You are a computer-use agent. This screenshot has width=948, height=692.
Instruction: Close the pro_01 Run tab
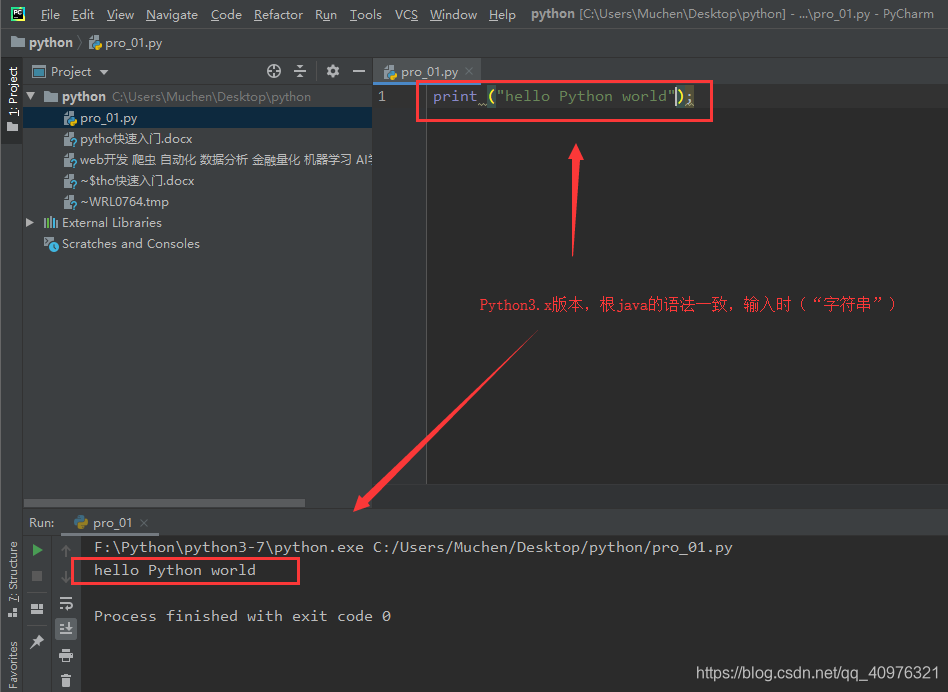tap(144, 523)
